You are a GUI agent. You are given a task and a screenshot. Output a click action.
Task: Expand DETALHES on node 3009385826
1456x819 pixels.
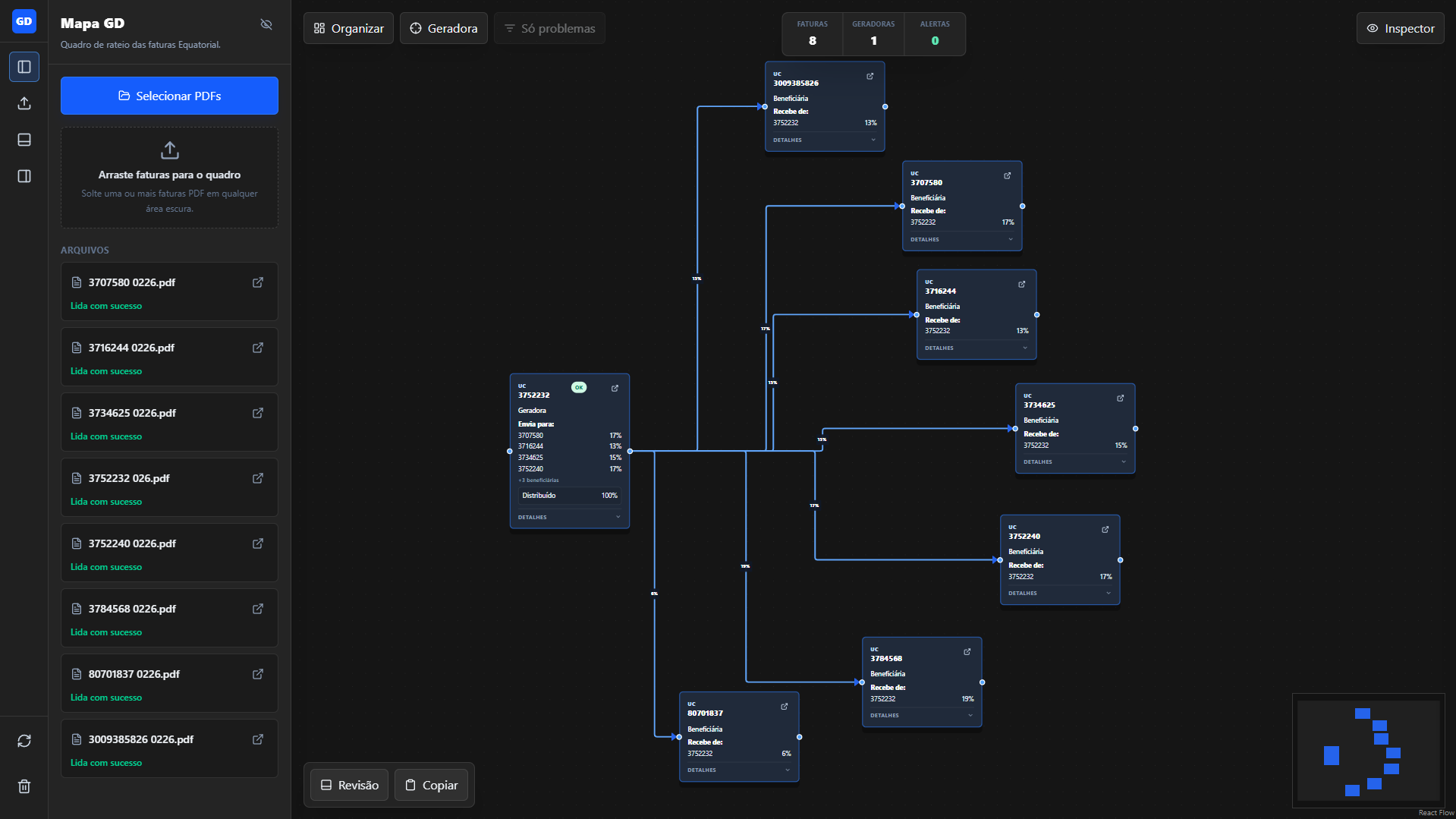click(825, 140)
